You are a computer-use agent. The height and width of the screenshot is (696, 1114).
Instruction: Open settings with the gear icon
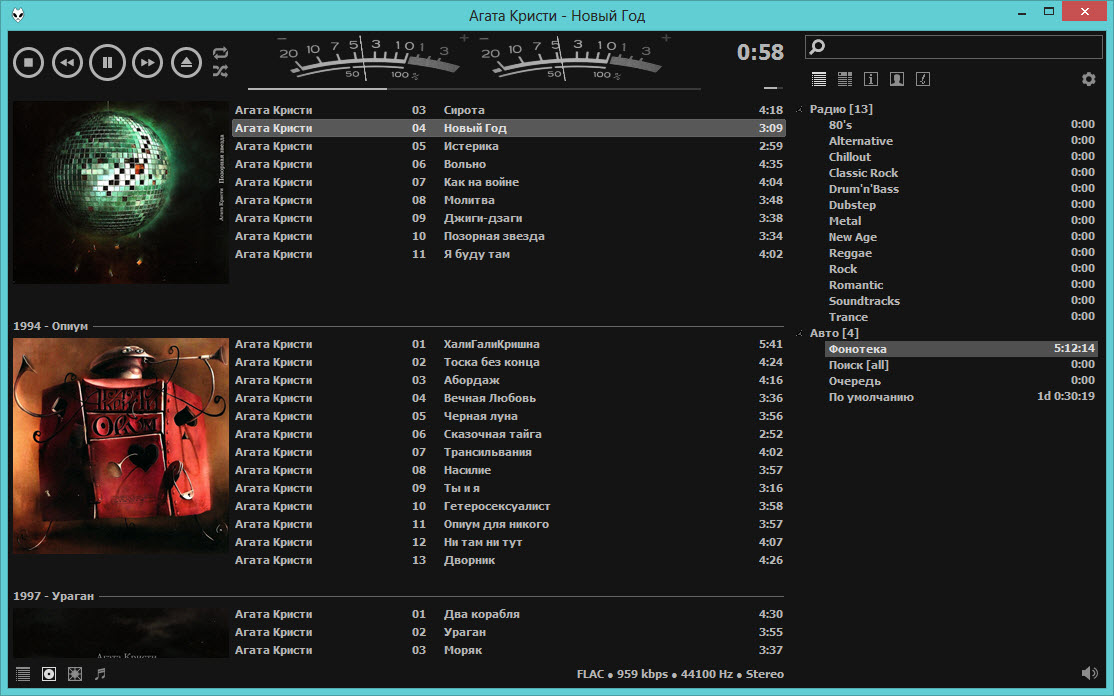click(1088, 79)
